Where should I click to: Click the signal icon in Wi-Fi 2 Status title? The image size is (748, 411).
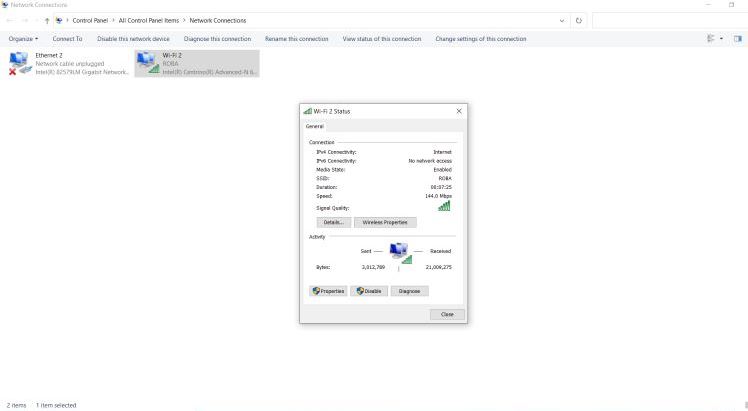pos(308,111)
